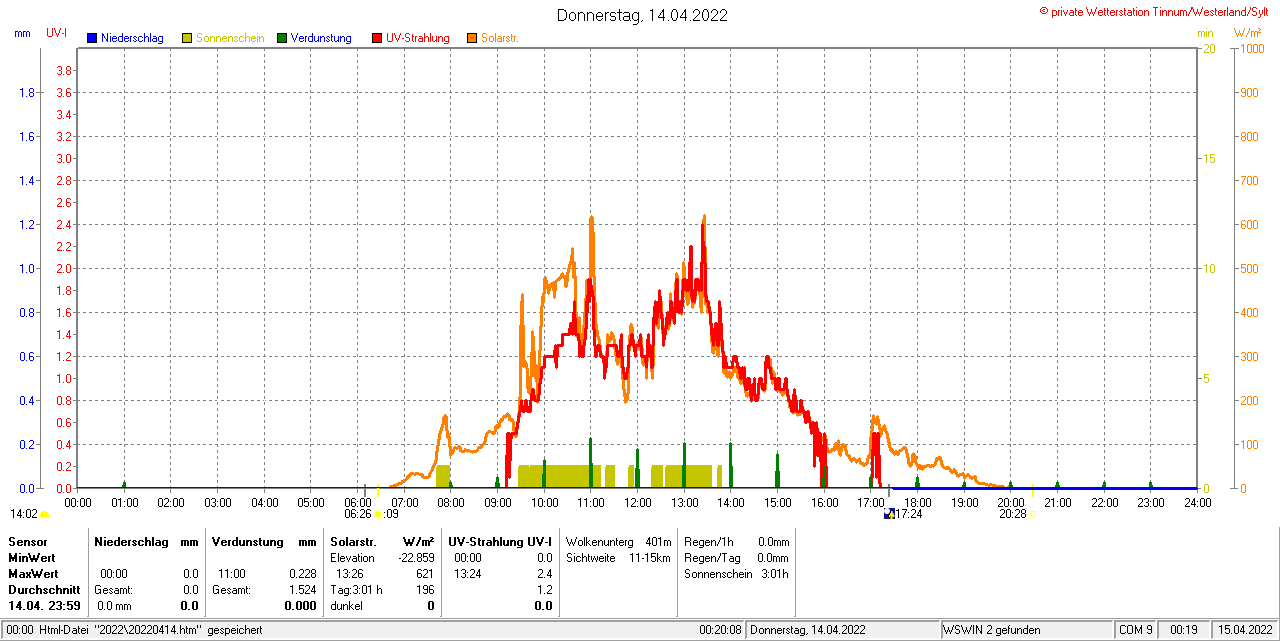This screenshot has height=641, width=1280.
Task: Click the WSWIN 2 gefunden status entry
Action: tap(992, 630)
